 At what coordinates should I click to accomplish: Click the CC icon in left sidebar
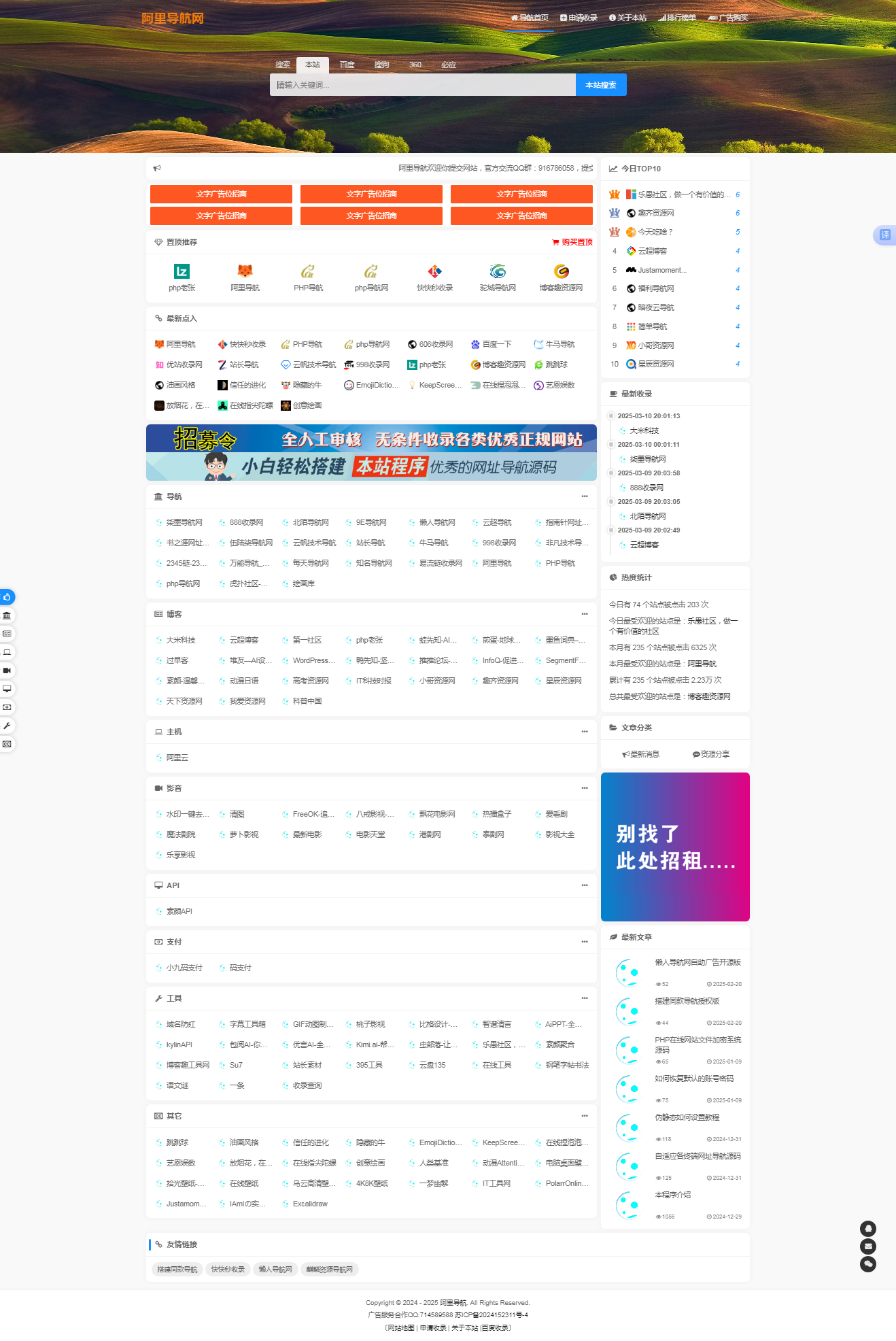tap(7, 744)
